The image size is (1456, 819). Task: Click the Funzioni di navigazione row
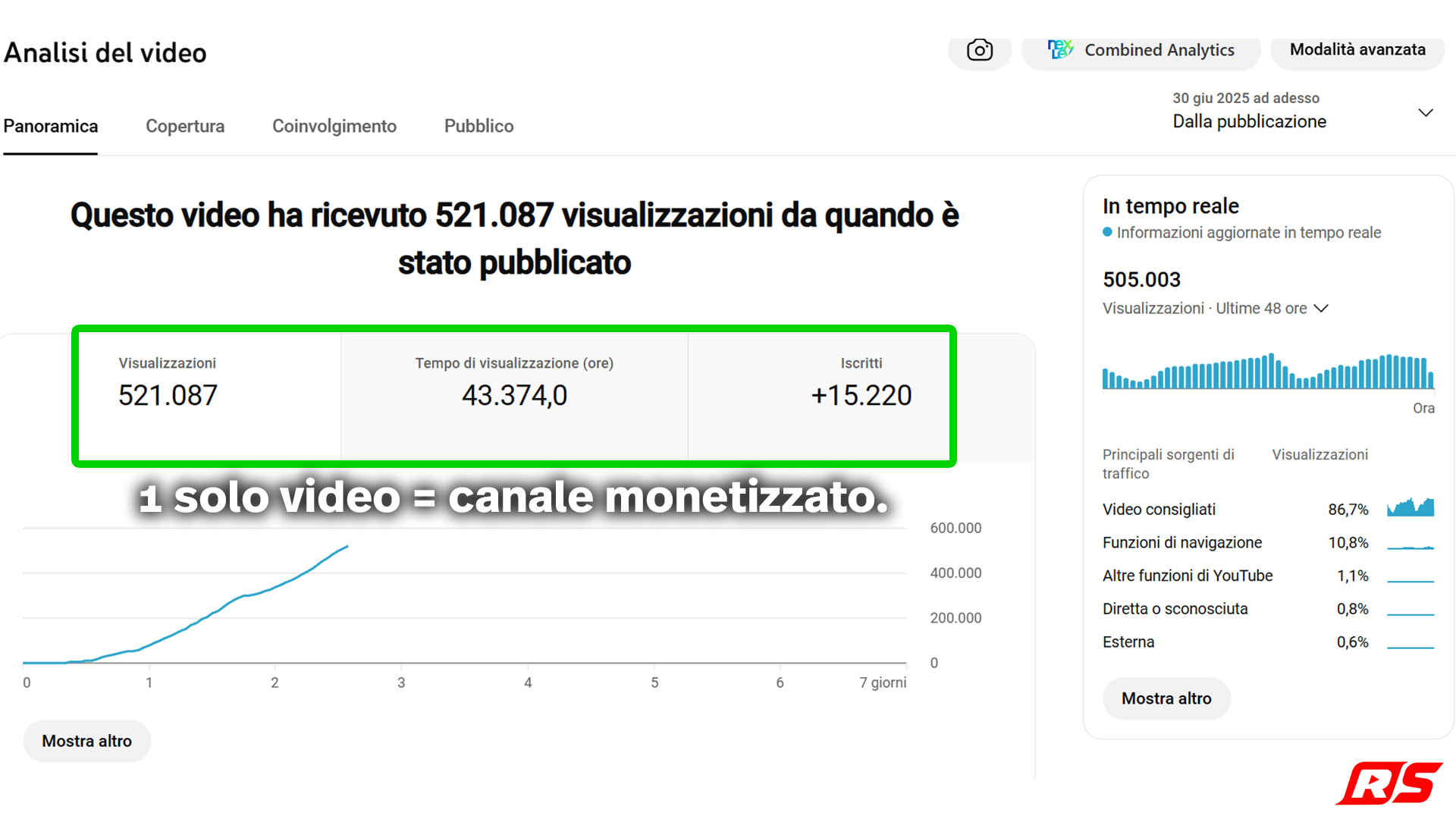1268,543
